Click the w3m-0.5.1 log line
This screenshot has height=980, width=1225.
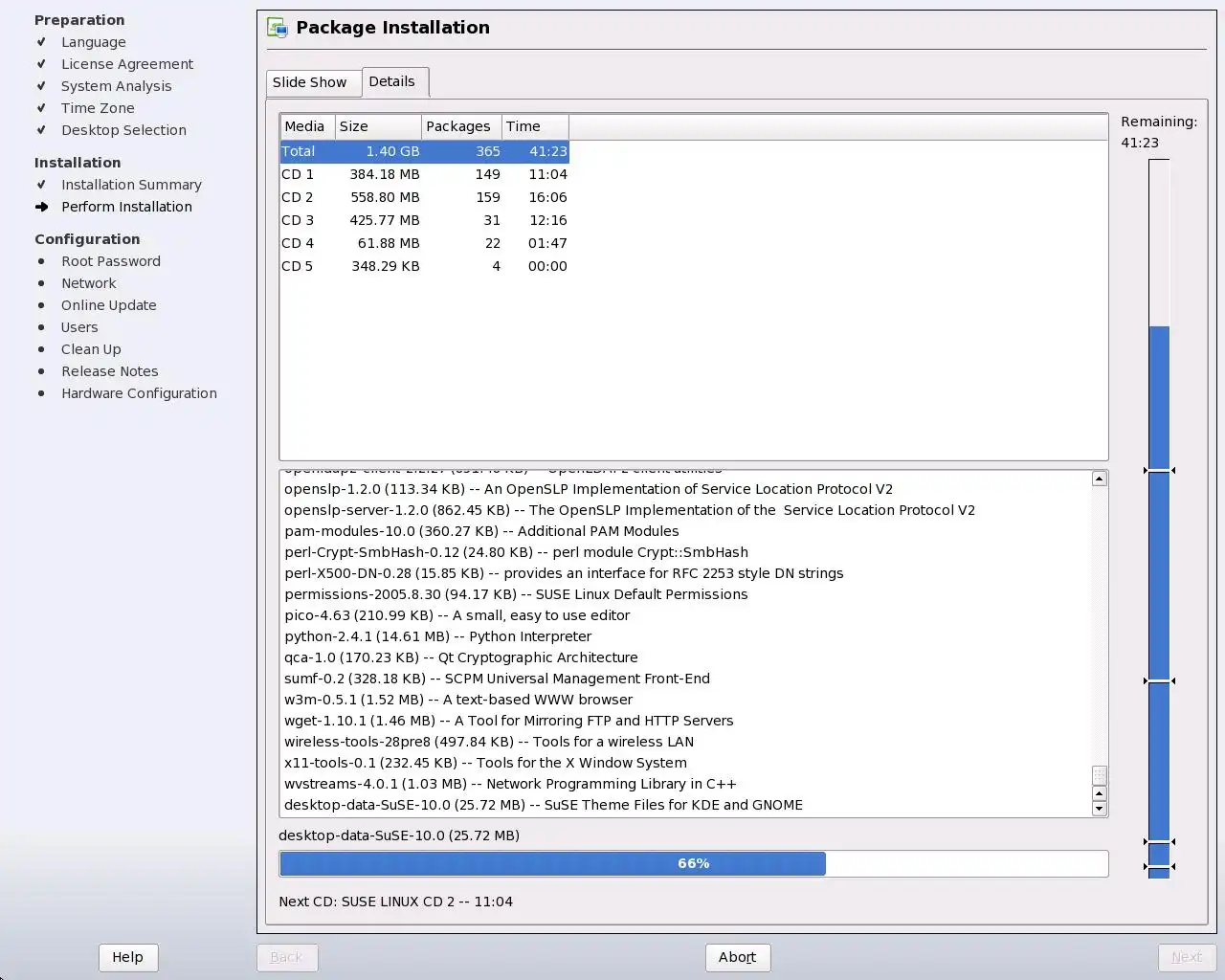coord(458,700)
